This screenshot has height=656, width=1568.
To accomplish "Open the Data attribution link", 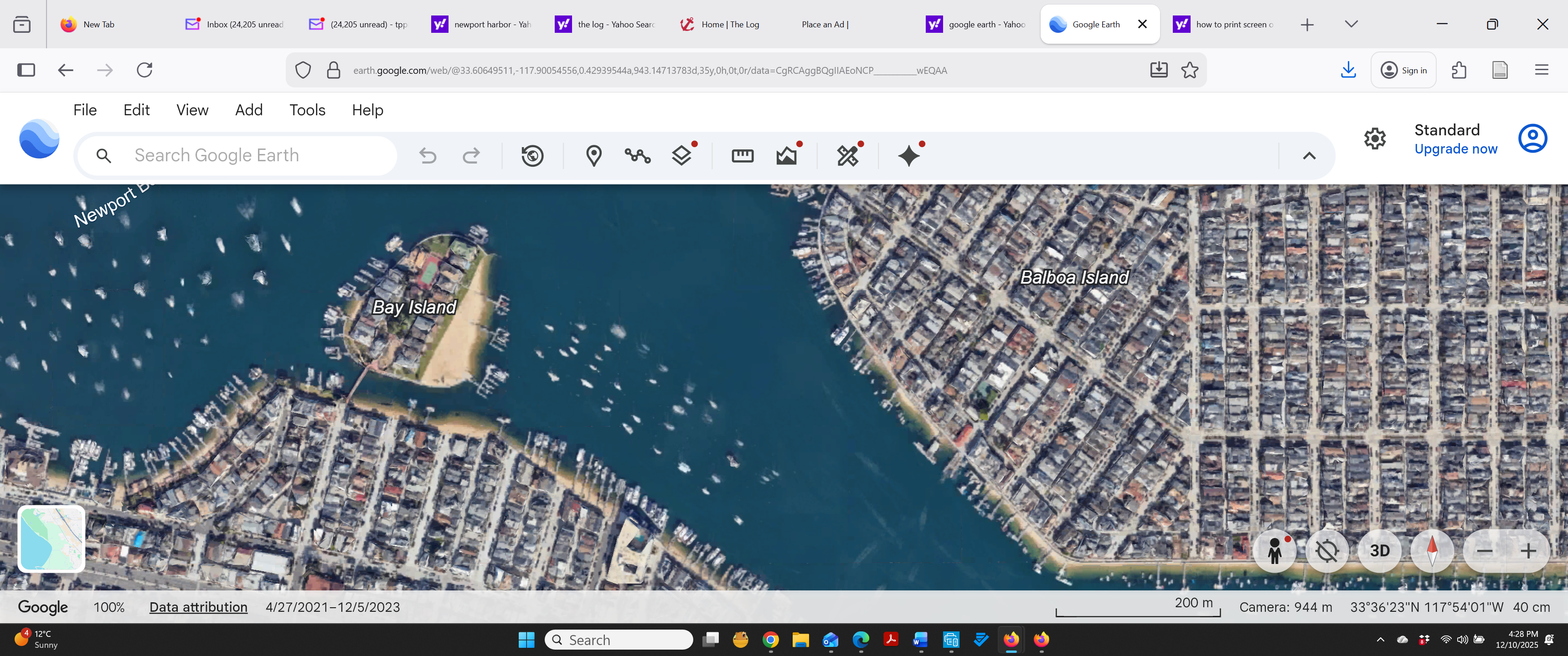I will pos(198,607).
